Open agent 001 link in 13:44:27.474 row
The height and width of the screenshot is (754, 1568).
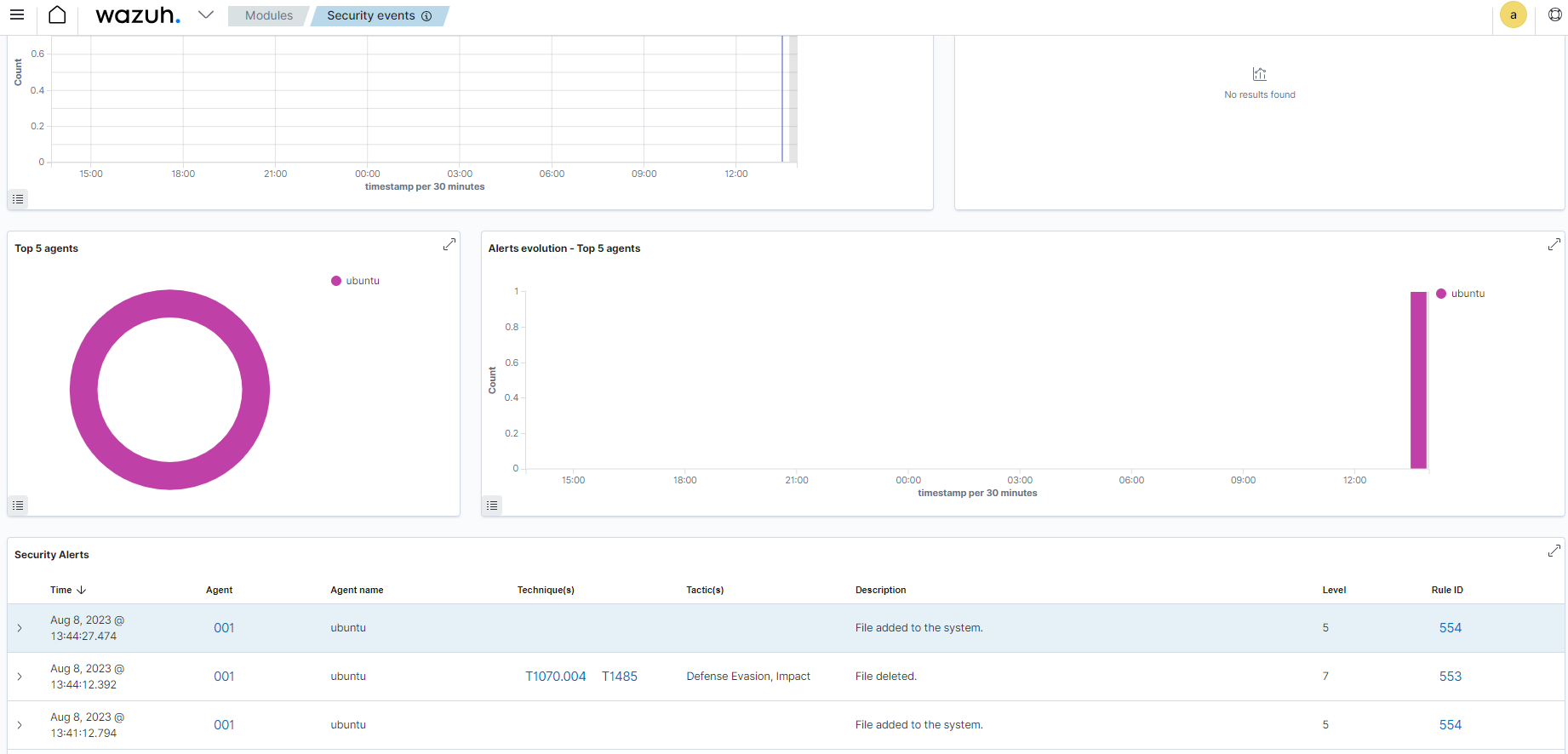pos(224,628)
